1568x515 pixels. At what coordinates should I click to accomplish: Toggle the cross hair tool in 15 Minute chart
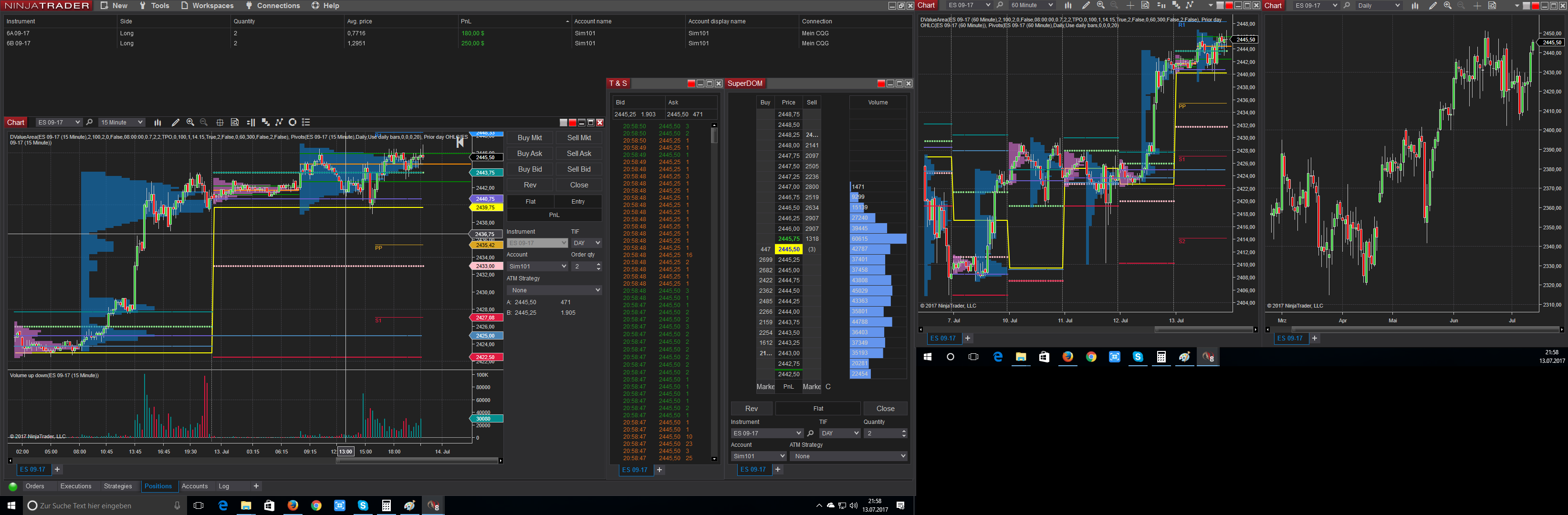220,122
